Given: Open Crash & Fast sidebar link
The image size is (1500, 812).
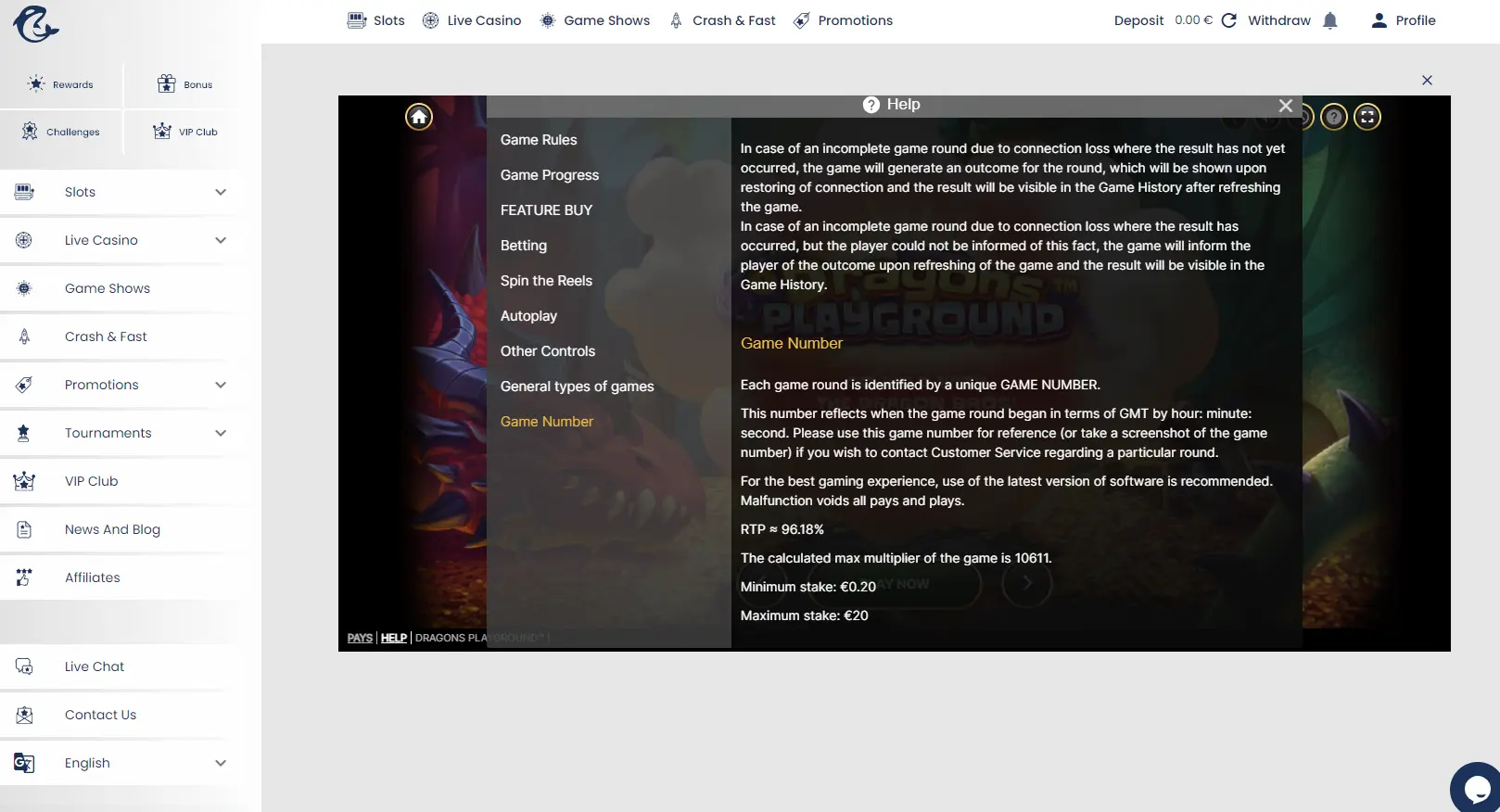Looking at the screenshot, I should pyautogui.click(x=106, y=336).
